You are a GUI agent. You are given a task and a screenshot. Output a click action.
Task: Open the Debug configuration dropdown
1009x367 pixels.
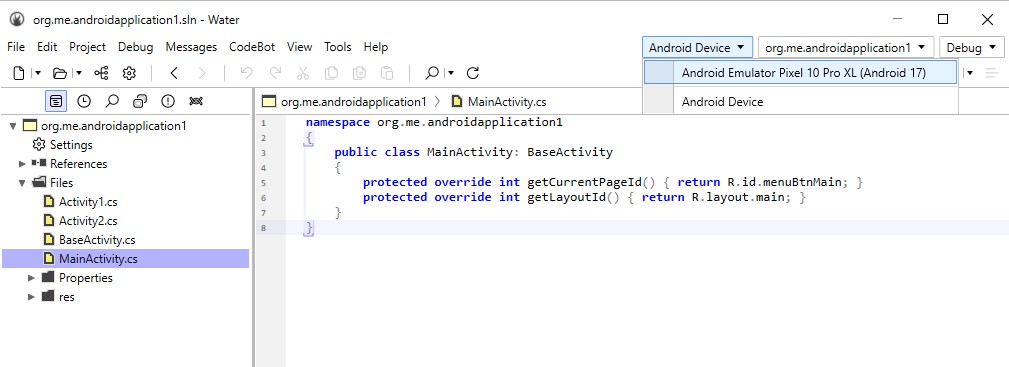(971, 48)
